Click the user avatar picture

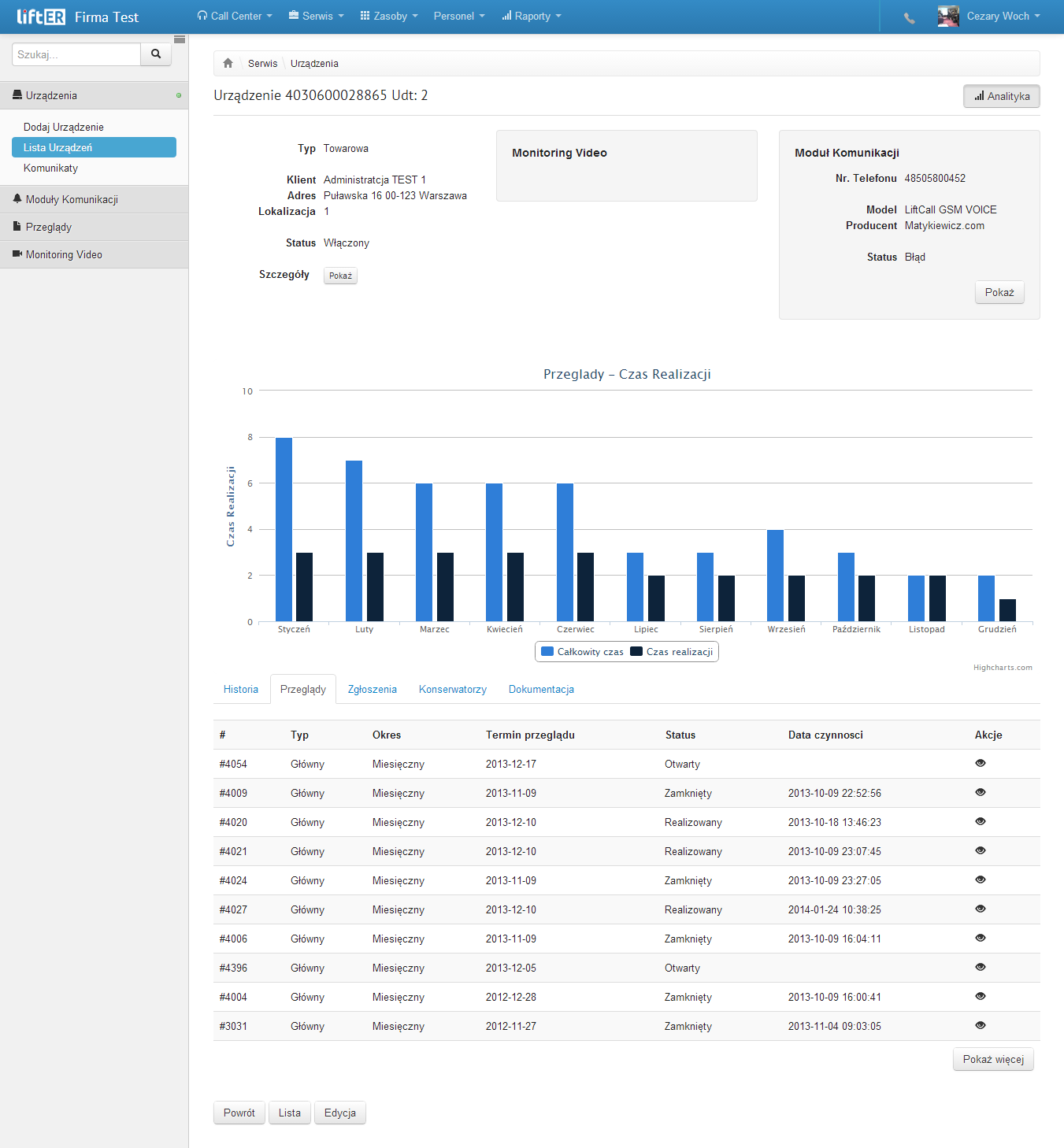(948, 17)
